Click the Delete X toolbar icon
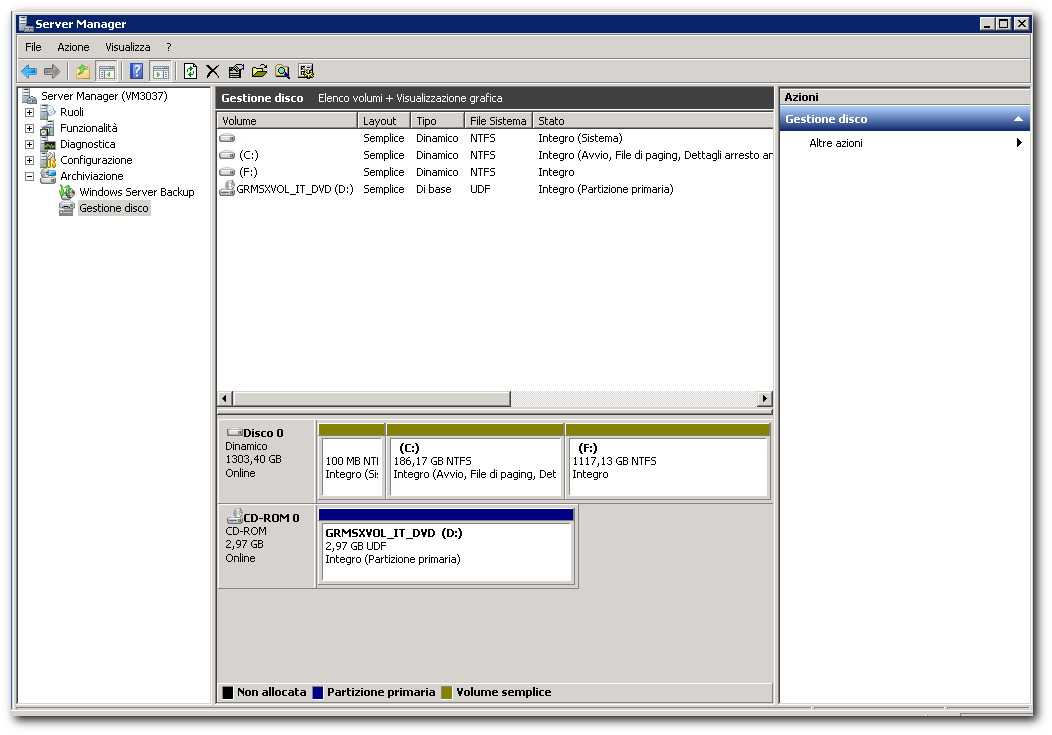The height and width of the screenshot is (735, 1052). coord(213,71)
